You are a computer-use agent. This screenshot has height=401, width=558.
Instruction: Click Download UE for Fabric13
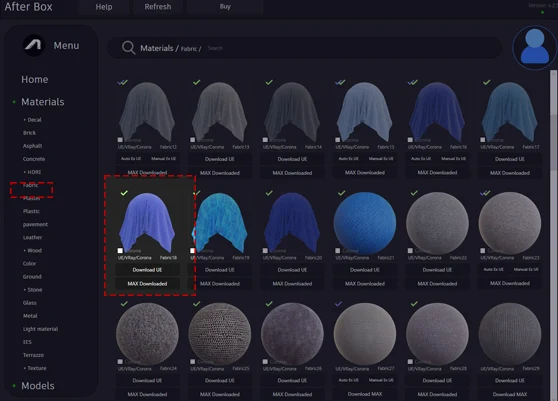tap(220, 159)
